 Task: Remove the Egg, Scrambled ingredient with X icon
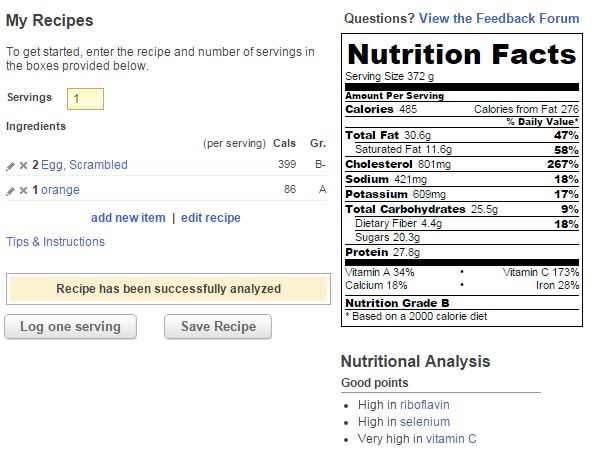point(23,166)
